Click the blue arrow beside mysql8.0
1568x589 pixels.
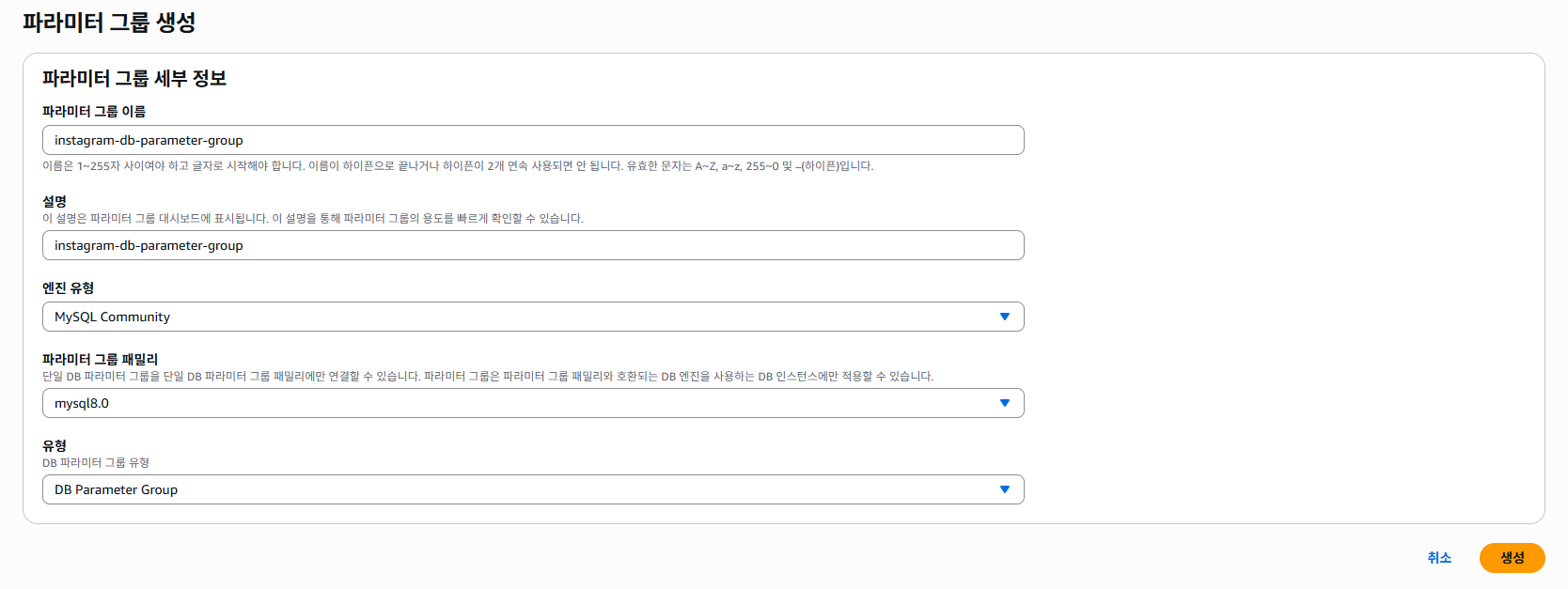tap(1005, 403)
